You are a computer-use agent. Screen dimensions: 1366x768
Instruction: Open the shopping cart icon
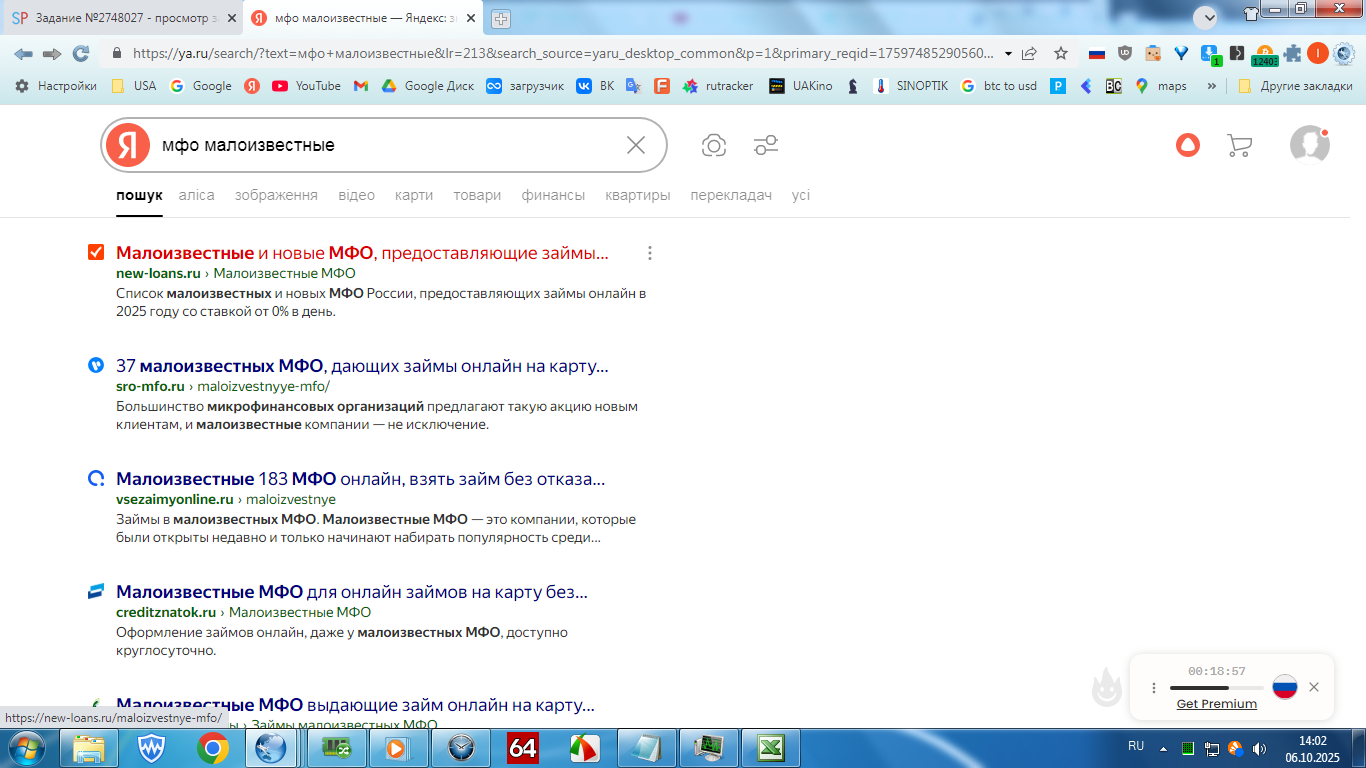click(x=1239, y=145)
